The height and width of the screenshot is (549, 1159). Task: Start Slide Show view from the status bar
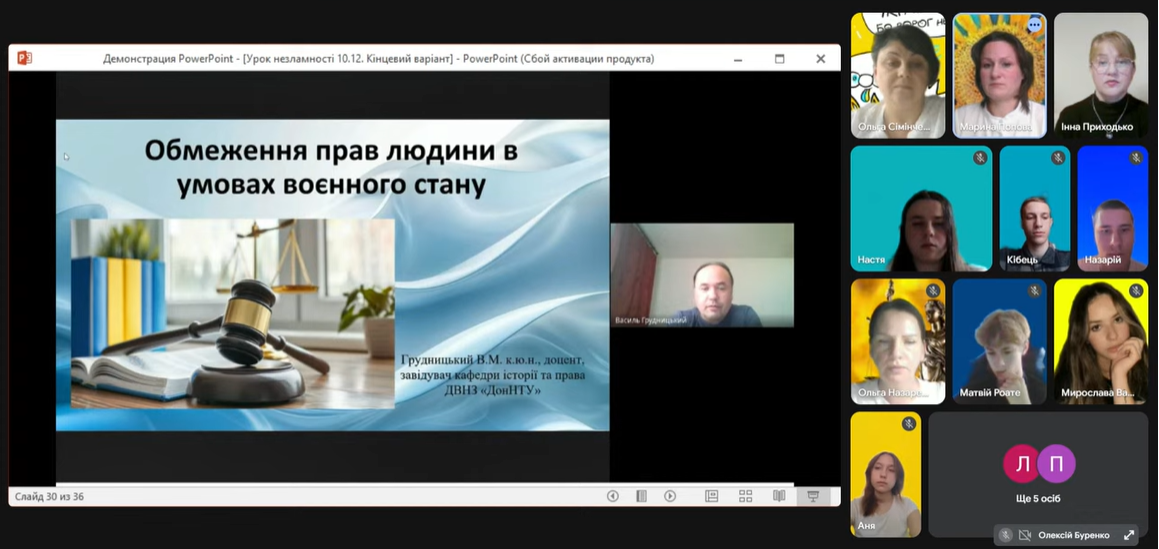click(x=813, y=496)
